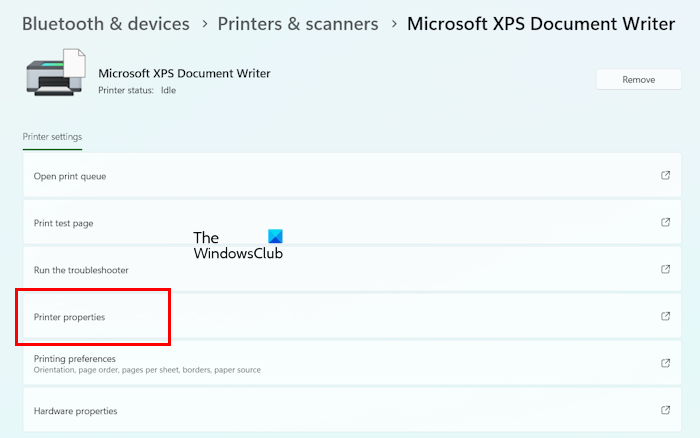Remove the Microsoft XPS Document Writer printer
Screen dimensions: 700x438
pos(638,79)
